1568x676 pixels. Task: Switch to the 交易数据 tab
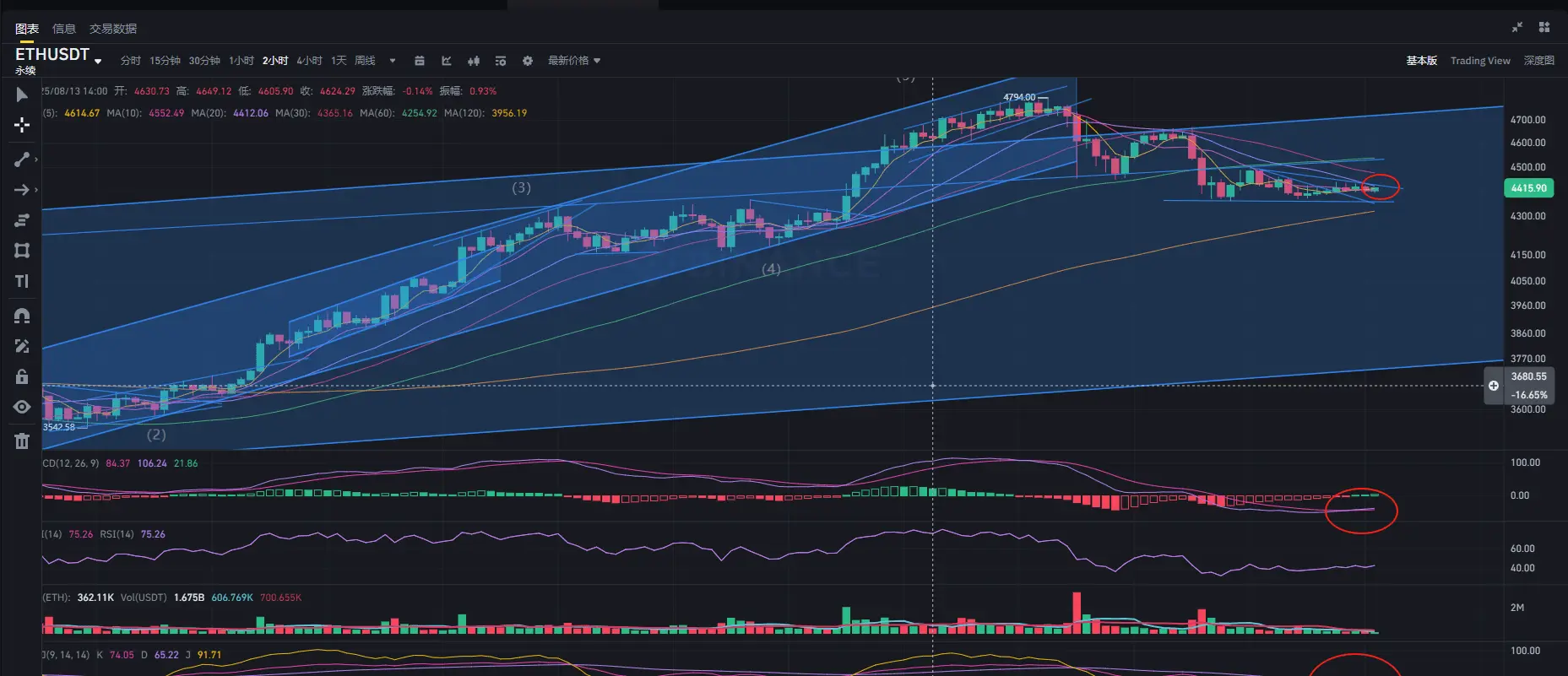[113, 29]
